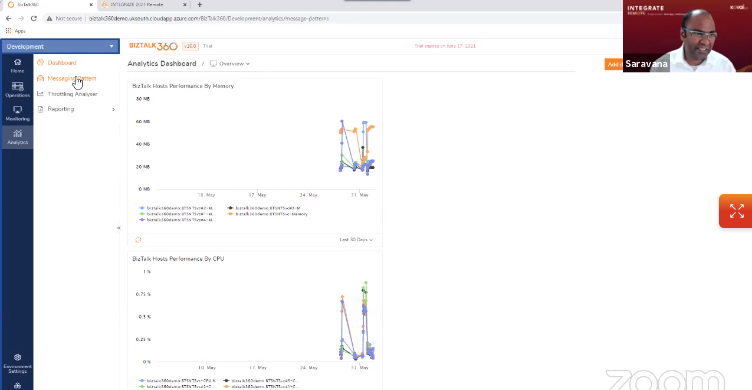
Task: Collapse the side navigation panel arrow
Action: point(118,228)
